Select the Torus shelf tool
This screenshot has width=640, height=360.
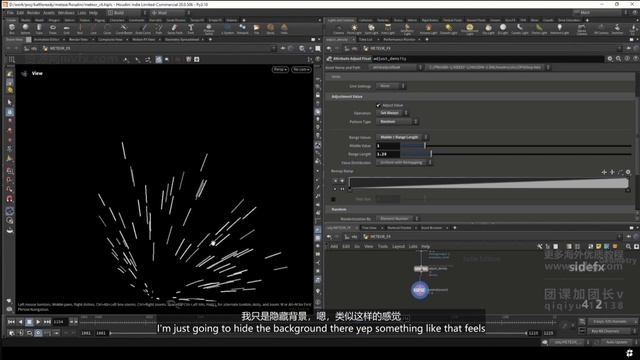53,29
